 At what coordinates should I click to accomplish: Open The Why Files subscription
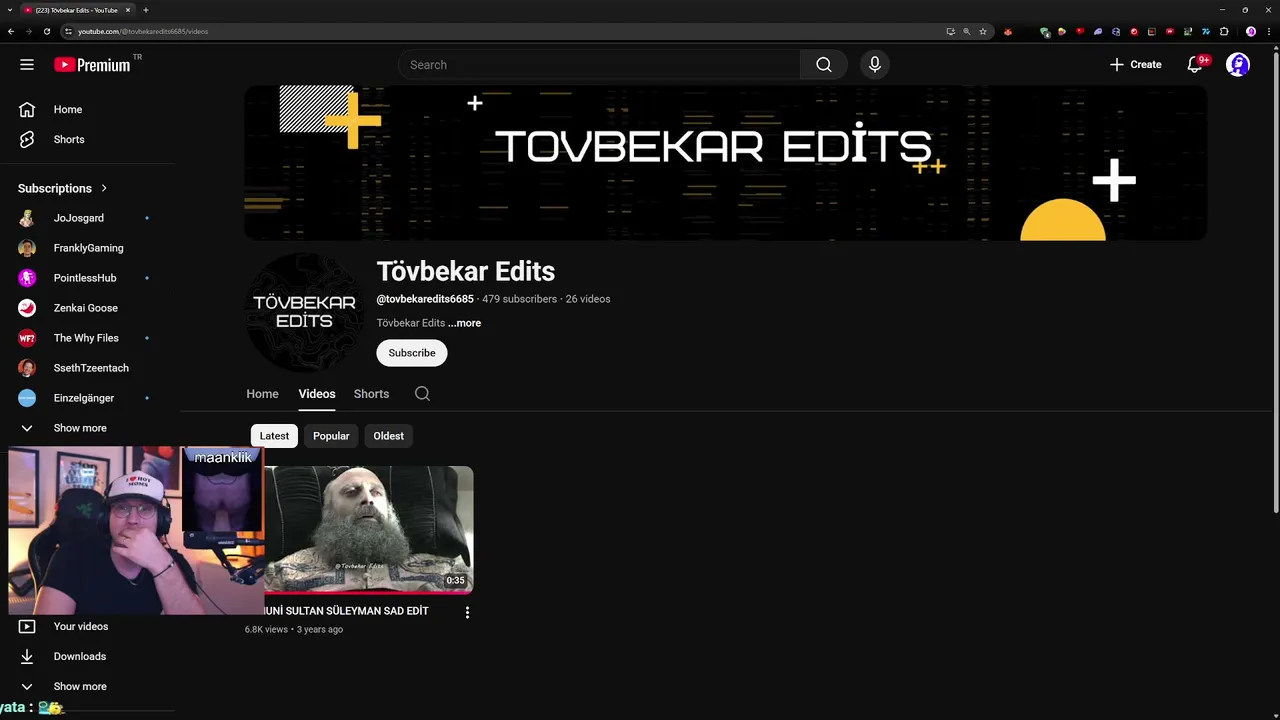coord(88,338)
